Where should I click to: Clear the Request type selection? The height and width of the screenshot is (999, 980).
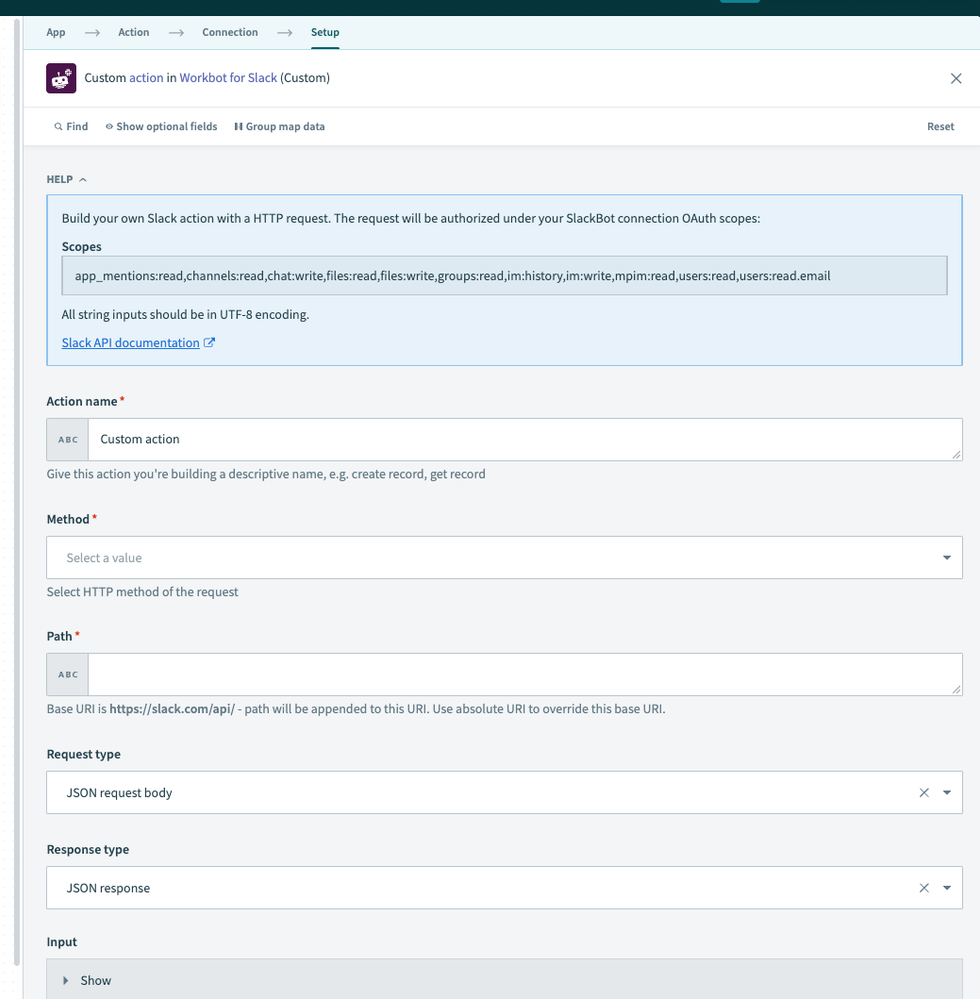pos(924,793)
